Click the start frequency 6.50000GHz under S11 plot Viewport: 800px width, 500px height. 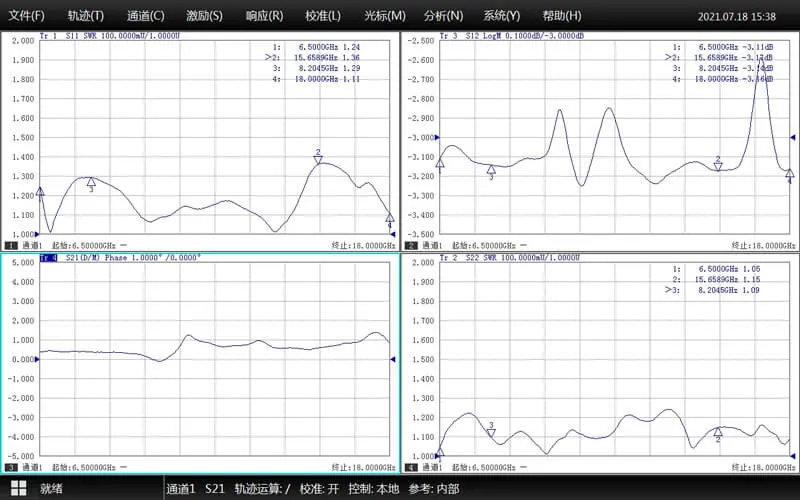(x=84, y=246)
